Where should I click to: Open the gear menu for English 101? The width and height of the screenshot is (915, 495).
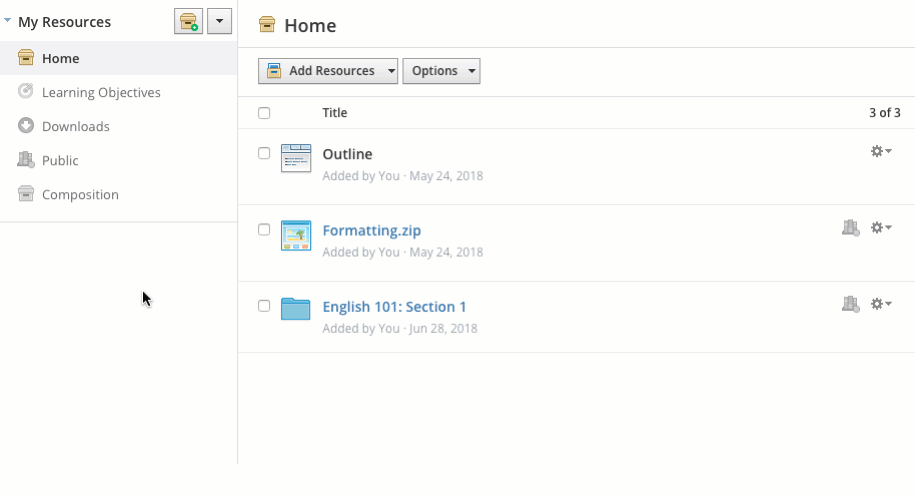(x=880, y=304)
